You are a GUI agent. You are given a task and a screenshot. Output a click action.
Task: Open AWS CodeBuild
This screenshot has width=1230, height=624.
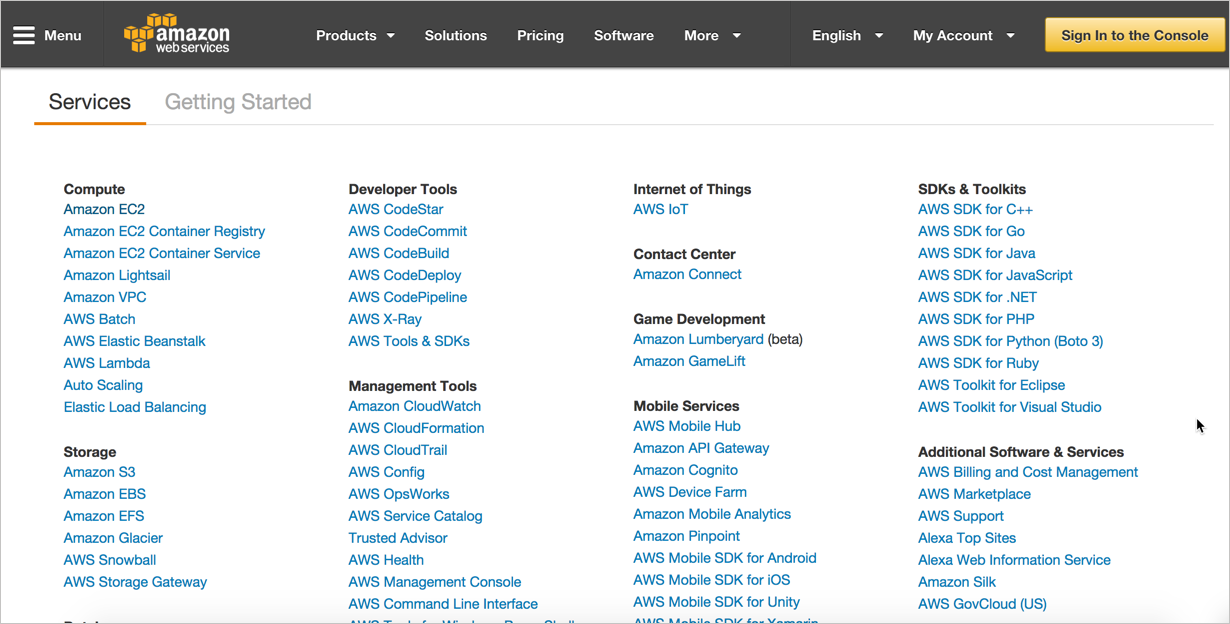(x=399, y=253)
